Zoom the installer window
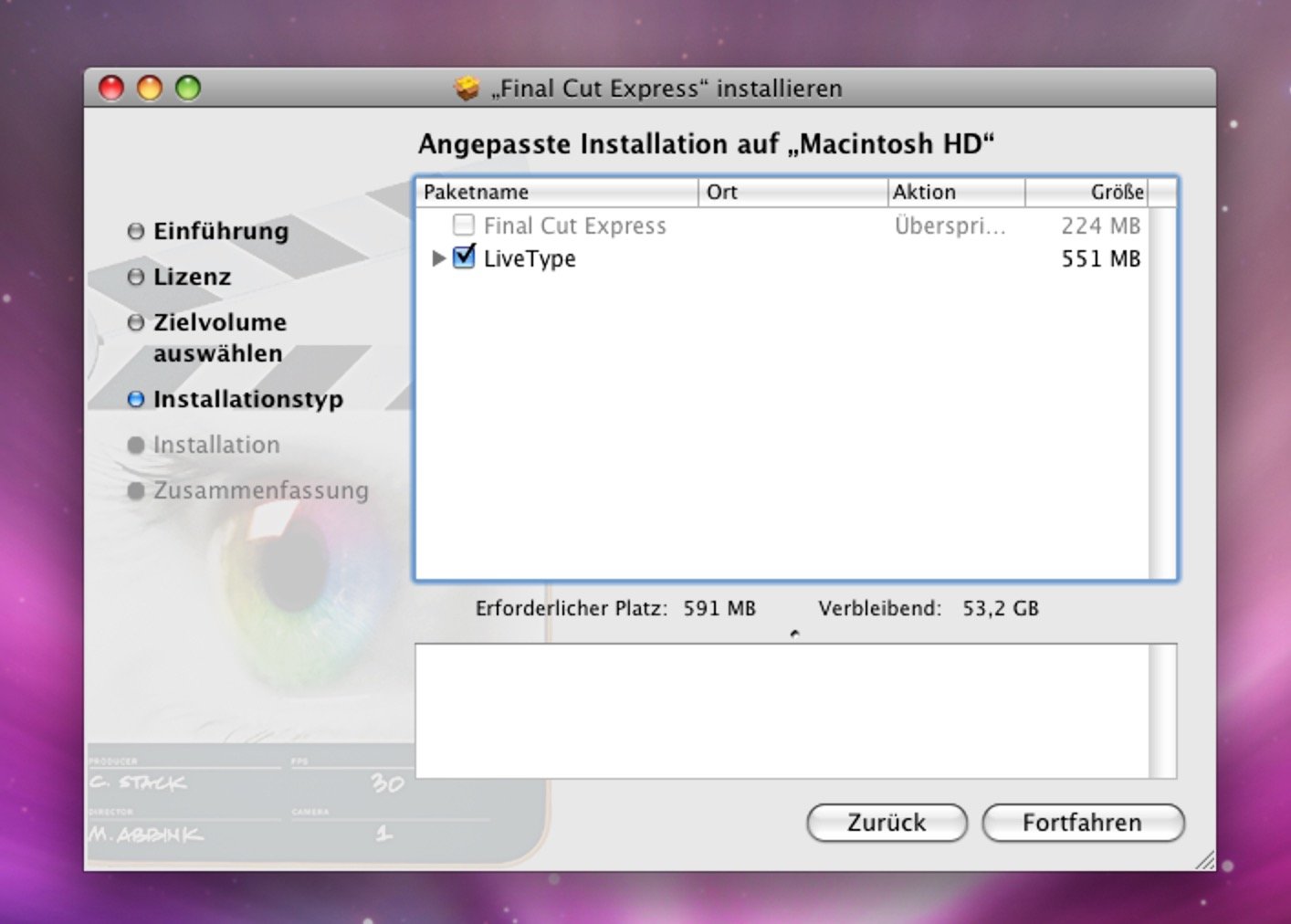Image resolution: width=1291 pixels, height=924 pixels. 188,88
